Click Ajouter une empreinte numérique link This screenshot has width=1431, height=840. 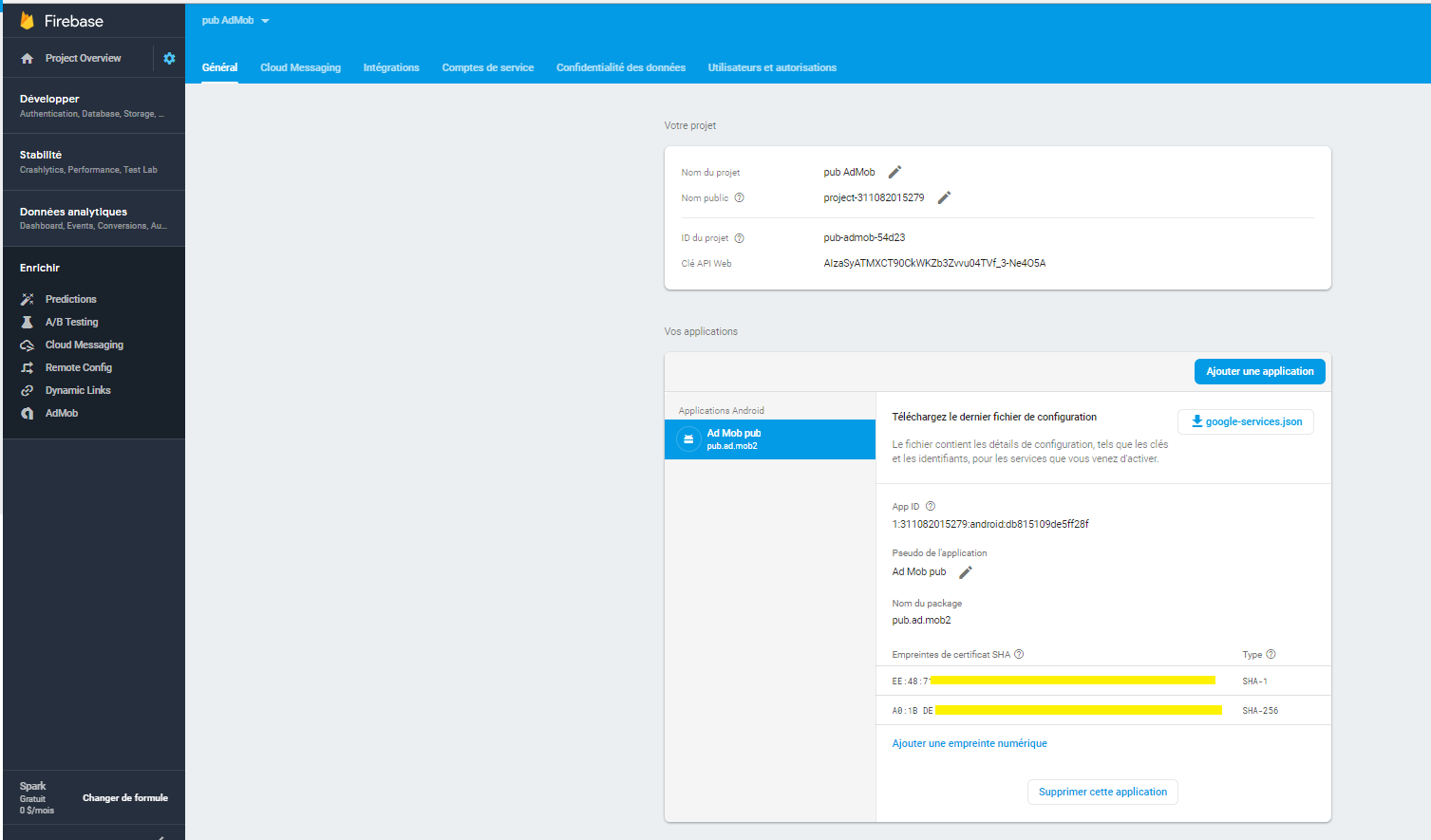[970, 743]
